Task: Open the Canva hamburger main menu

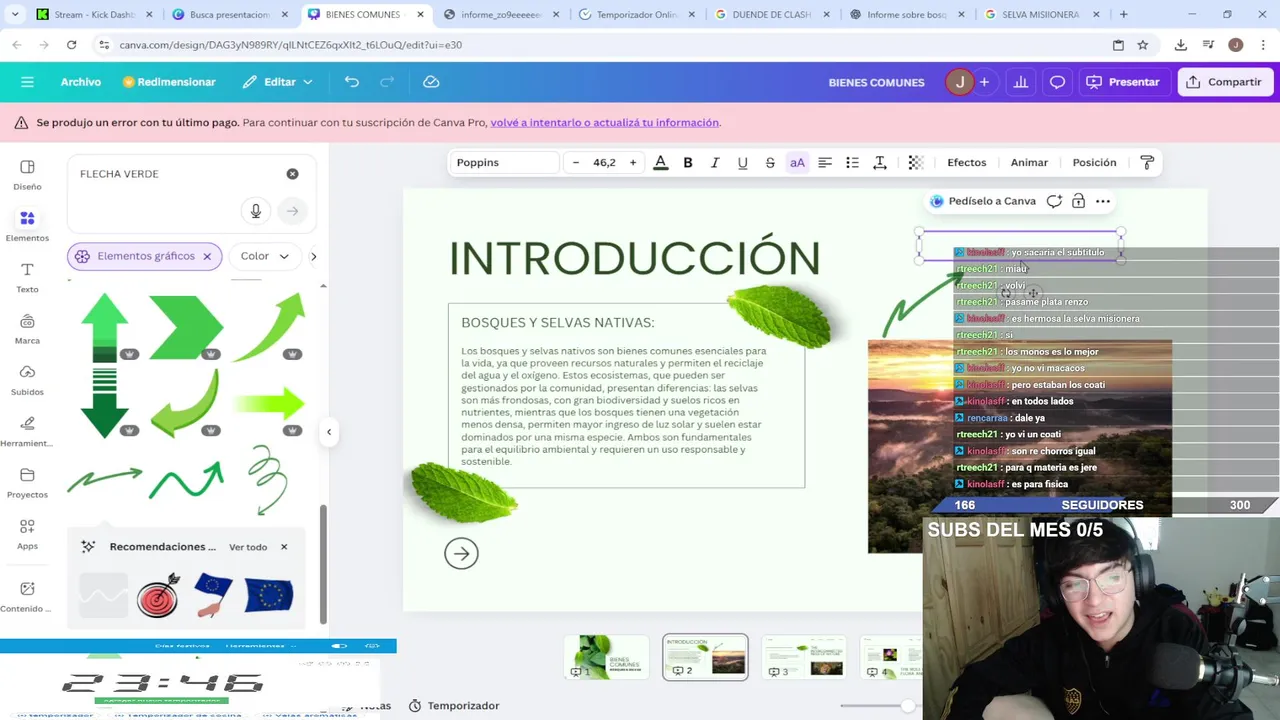Action: [27, 82]
